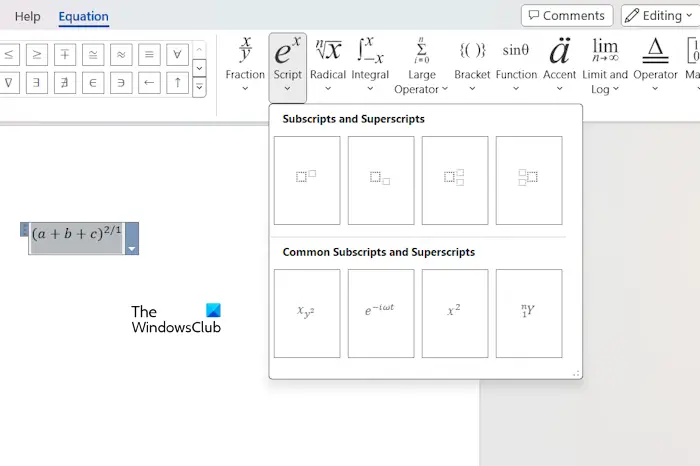
Task: Expand the full symbols gallery
Action: point(199,87)
